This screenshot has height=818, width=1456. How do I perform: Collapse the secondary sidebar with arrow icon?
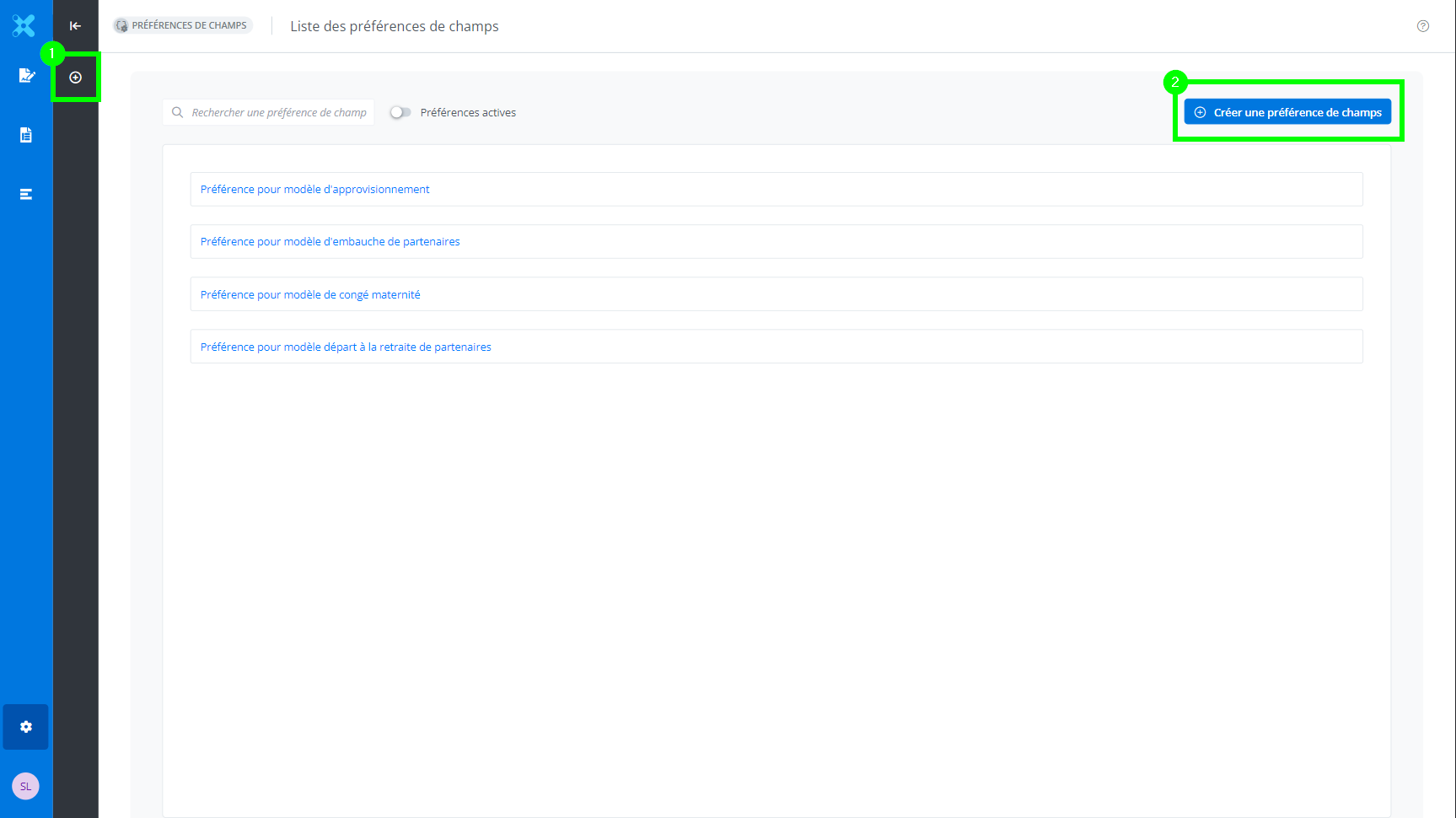[x=75, y=26]
